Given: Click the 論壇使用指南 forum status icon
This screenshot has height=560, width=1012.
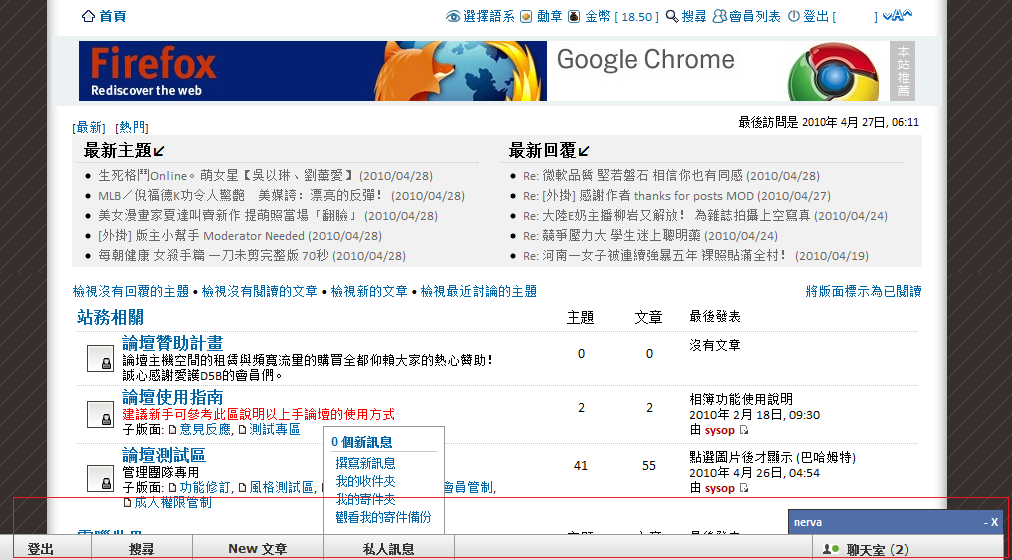Looking at the screenshot, I should (x=100, y=414).
